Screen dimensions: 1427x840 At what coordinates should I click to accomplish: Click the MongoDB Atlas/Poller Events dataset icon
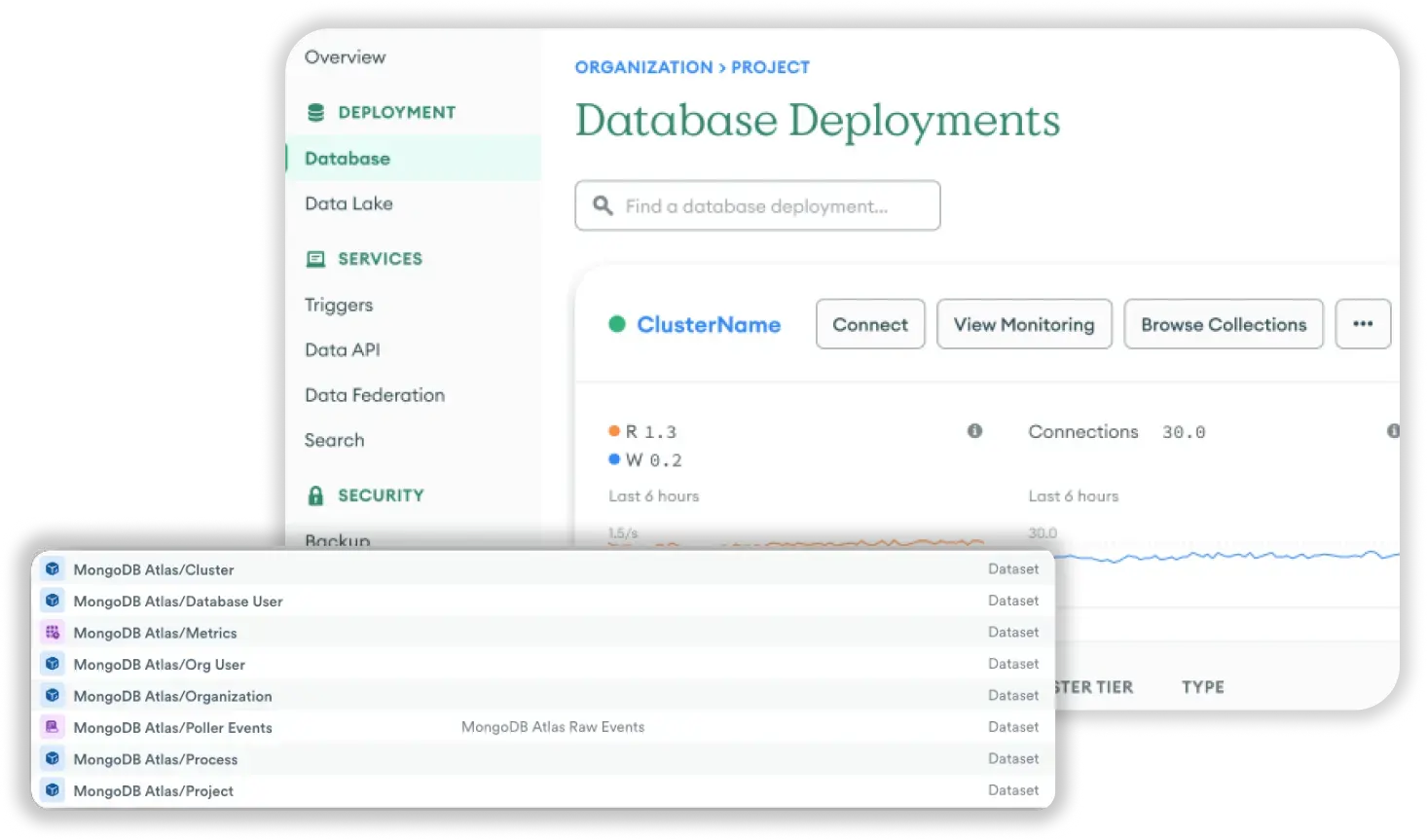click(52, 727)
